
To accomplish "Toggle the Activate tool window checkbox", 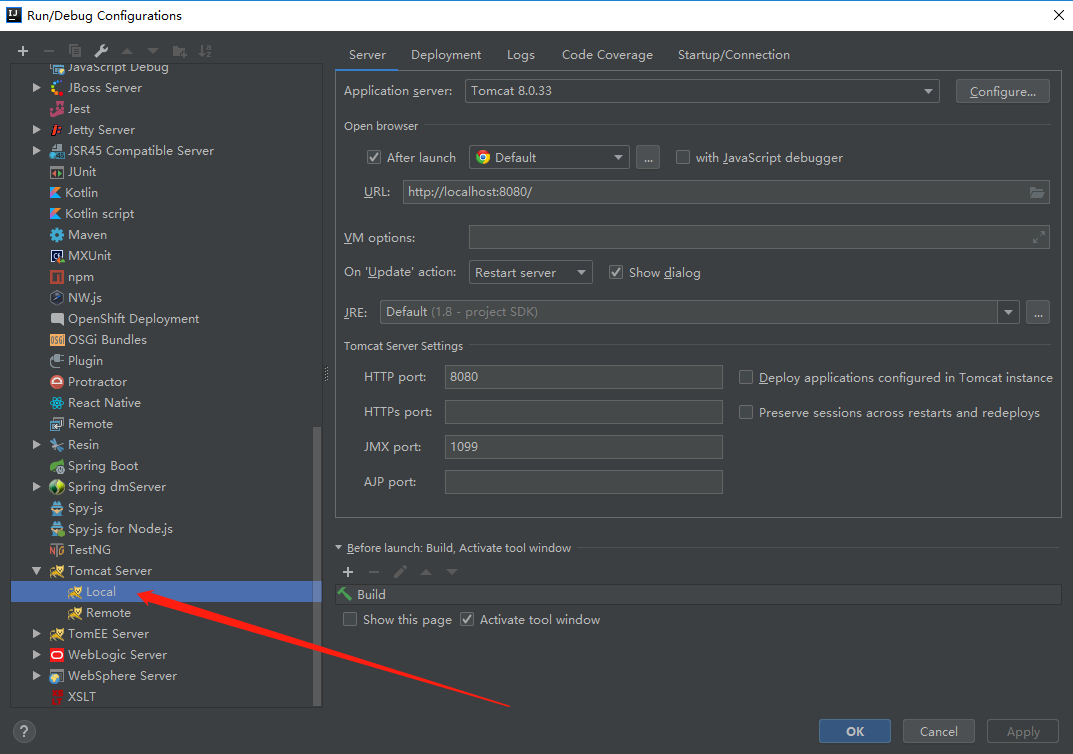I will (x=467, y=619).
